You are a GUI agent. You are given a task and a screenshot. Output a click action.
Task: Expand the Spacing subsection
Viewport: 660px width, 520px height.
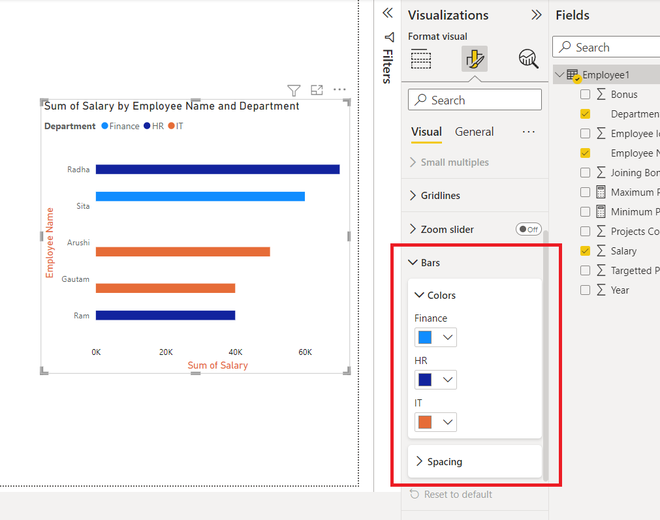[x=419, y=461]
